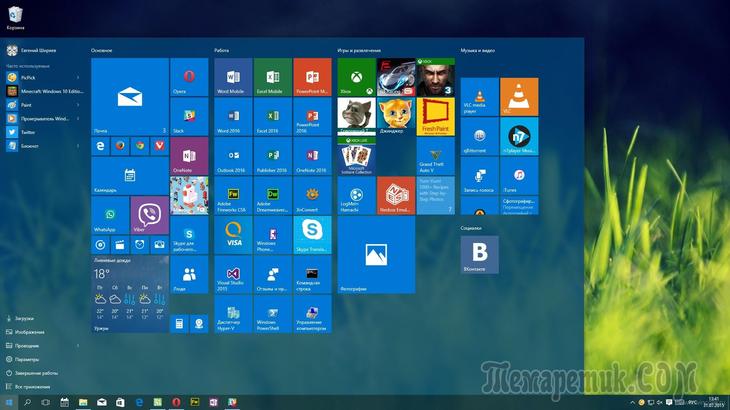Open File Explorer from taskbar
The height and width of the screenshot is (410, 730).
(x=83, y=403)
